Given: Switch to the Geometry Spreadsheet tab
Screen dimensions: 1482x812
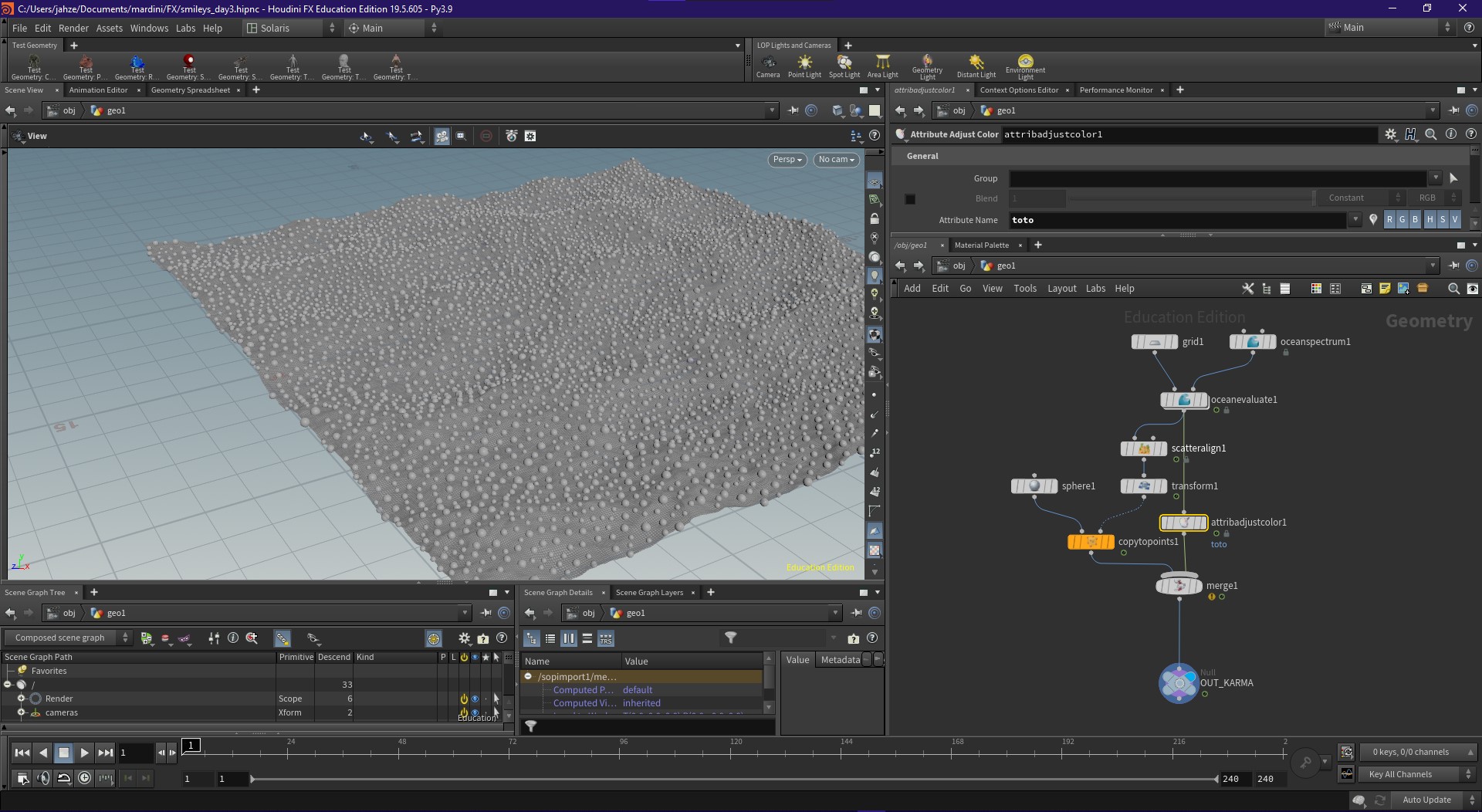Looking at the screenshot, I should (x=191, y=90).
